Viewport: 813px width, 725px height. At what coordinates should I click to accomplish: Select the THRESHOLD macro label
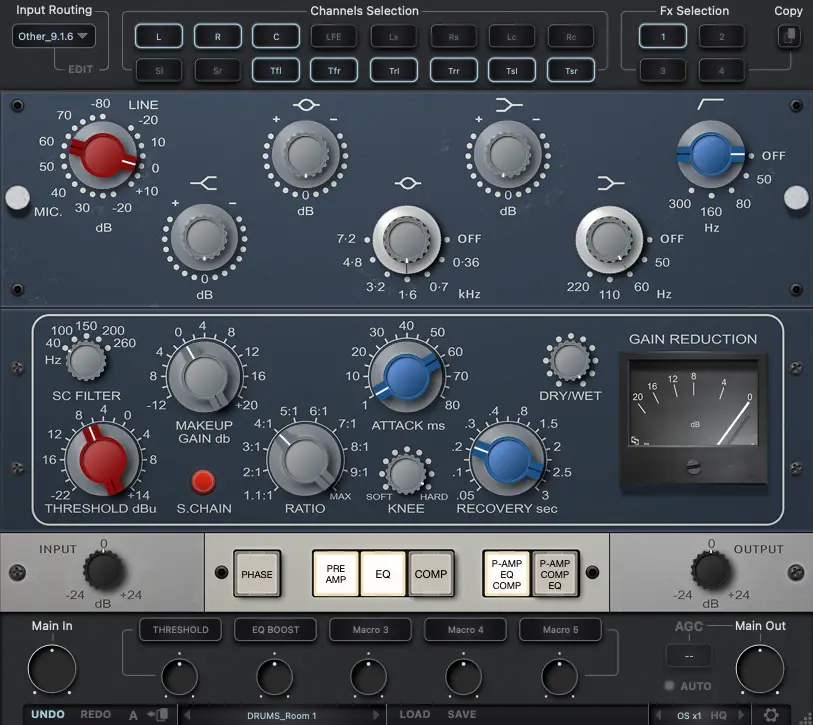(180, 630)
